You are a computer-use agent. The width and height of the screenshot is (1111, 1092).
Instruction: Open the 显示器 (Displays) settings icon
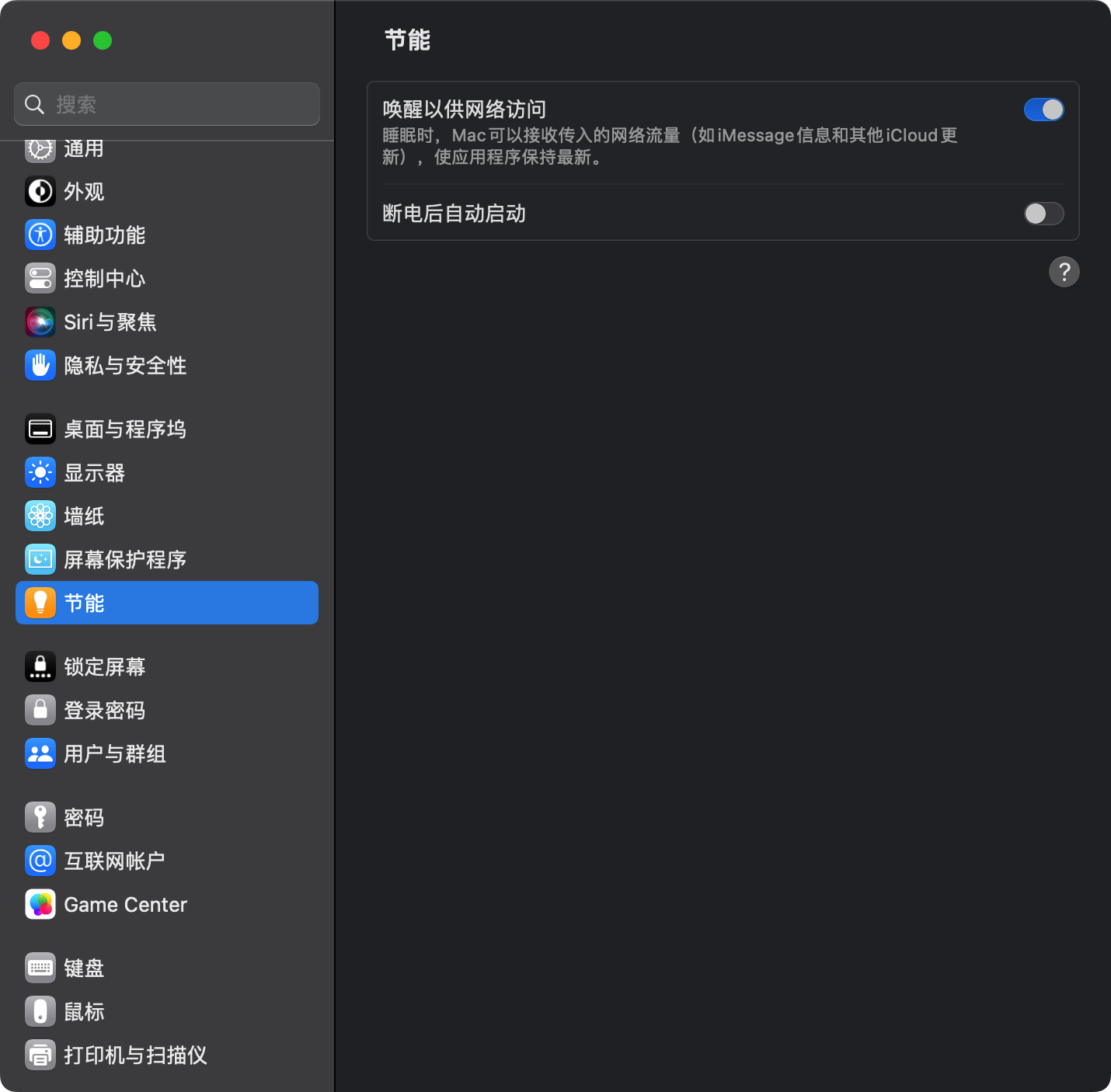[40, 472]
